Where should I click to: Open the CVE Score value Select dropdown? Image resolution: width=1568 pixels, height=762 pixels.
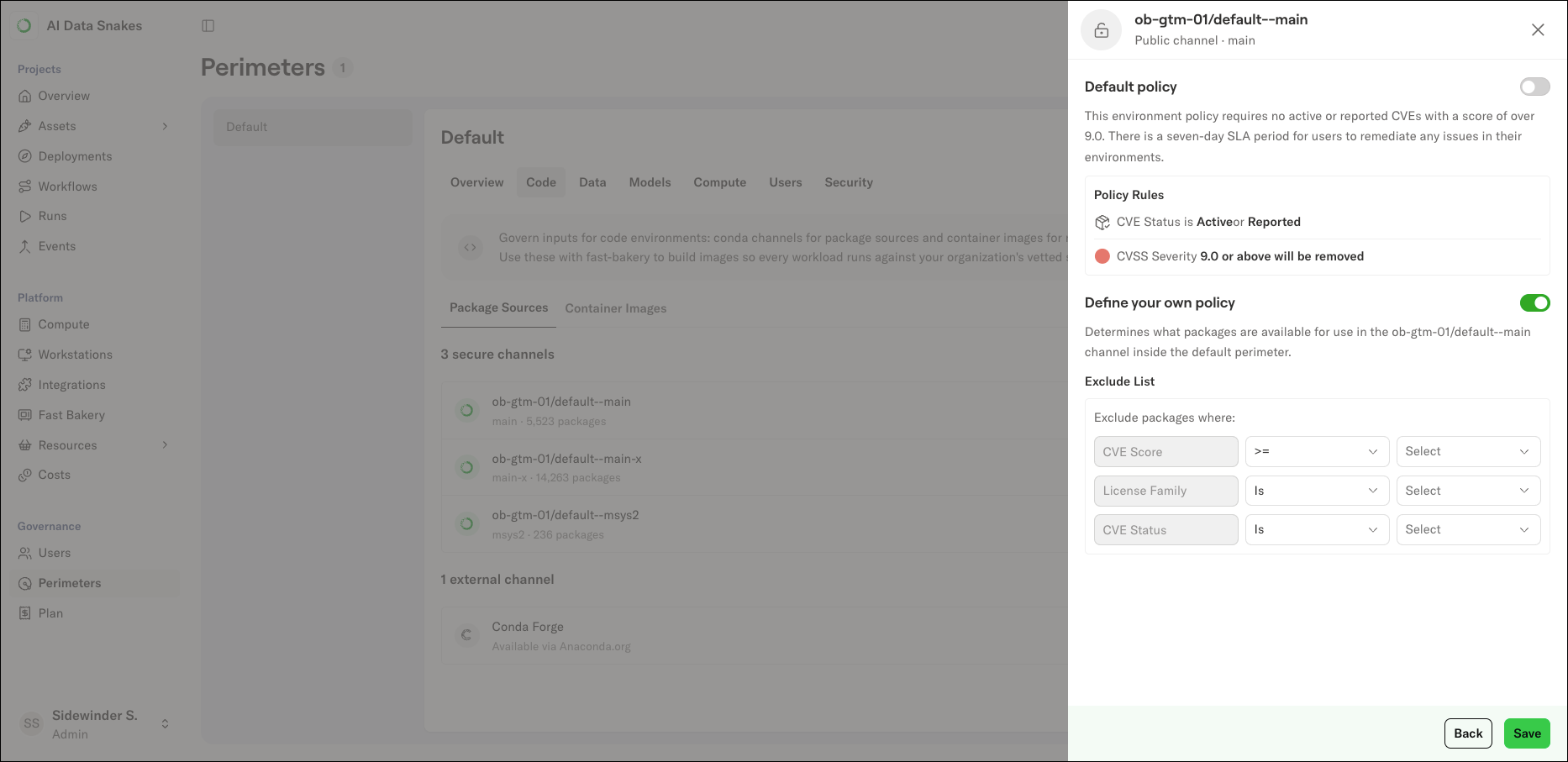(1468, 451)
